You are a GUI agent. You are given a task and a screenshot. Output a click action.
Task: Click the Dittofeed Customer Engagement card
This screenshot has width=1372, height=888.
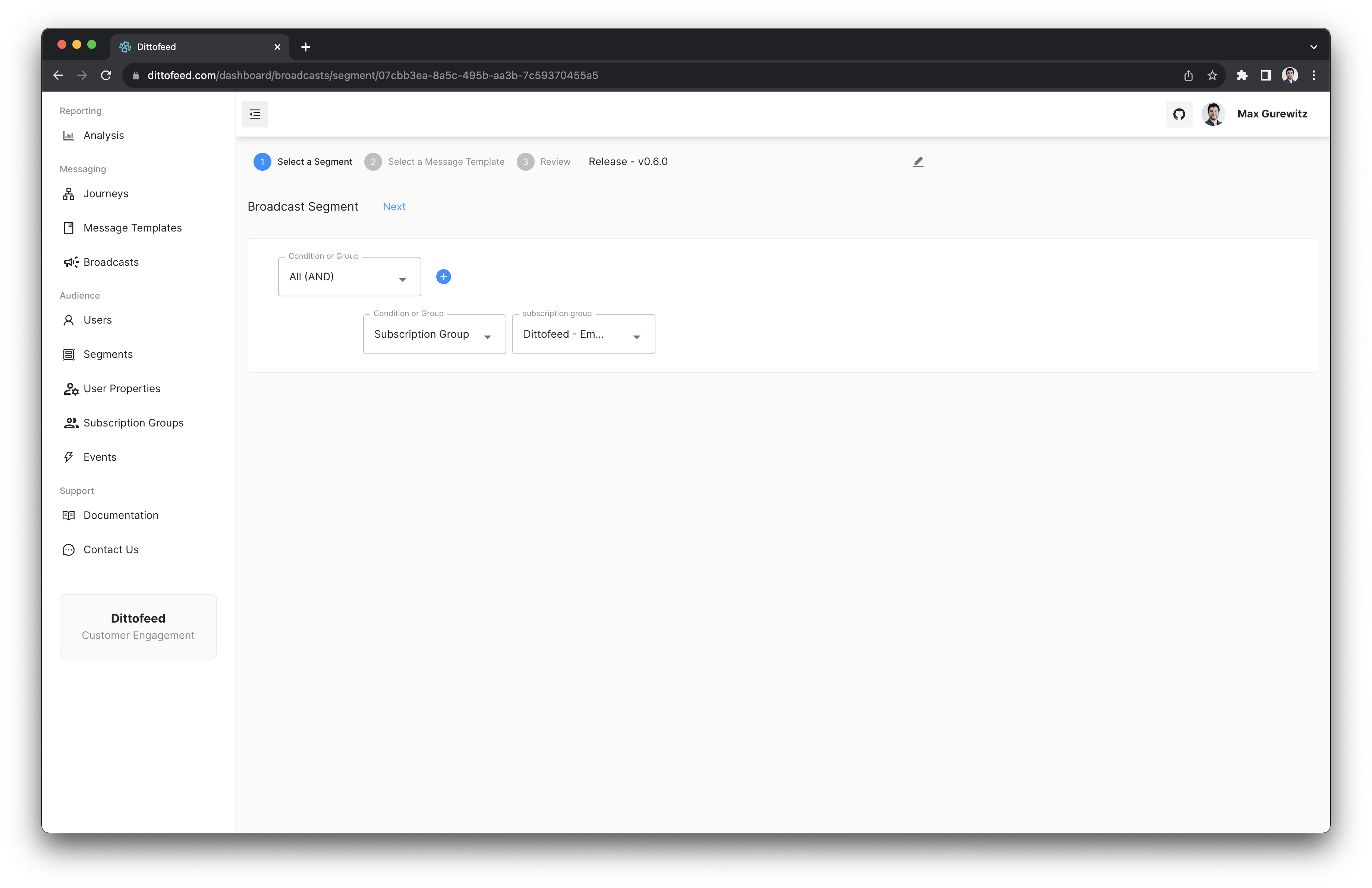[138, 626]
